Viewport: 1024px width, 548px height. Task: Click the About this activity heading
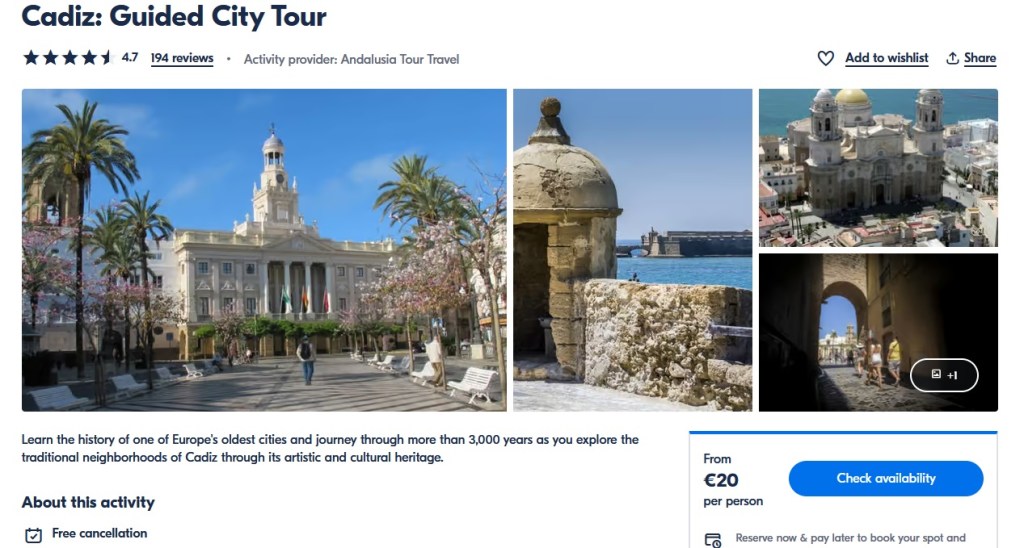pyautogui.click(x=88, y=502)
